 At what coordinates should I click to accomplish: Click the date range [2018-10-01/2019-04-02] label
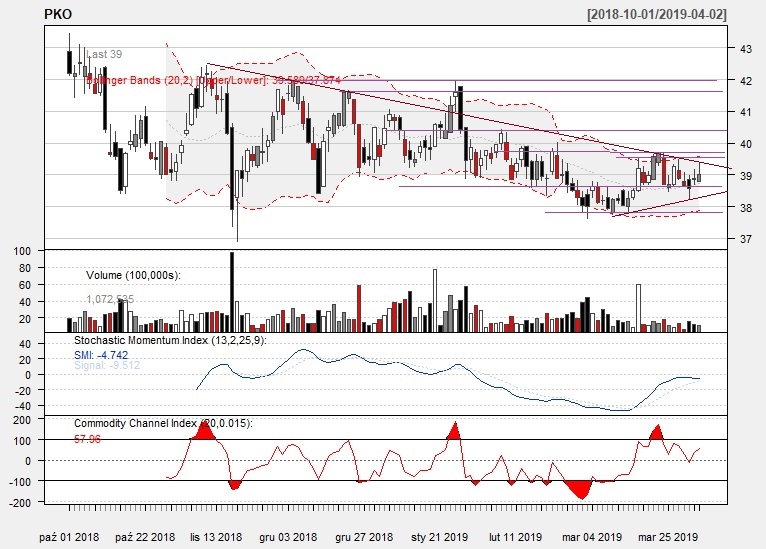pyautogui.click(x=657, y=14)
